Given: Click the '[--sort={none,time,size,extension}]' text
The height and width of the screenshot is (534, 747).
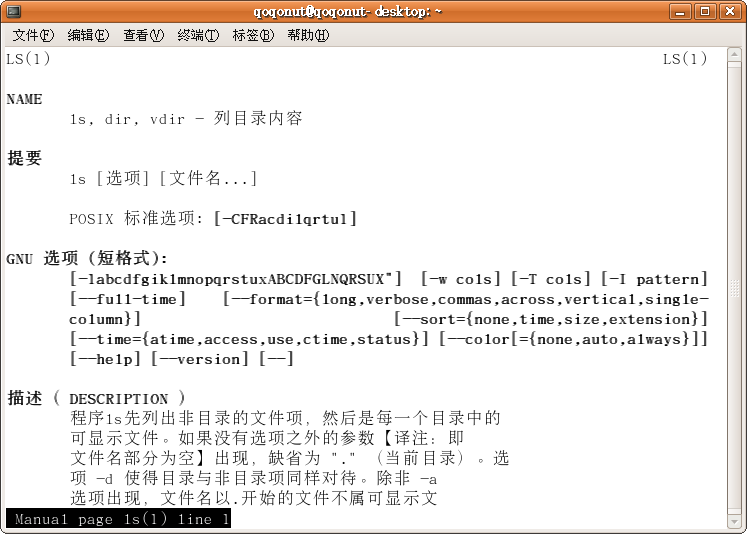Looking at the screenshot, I should [x=551, y=319].
